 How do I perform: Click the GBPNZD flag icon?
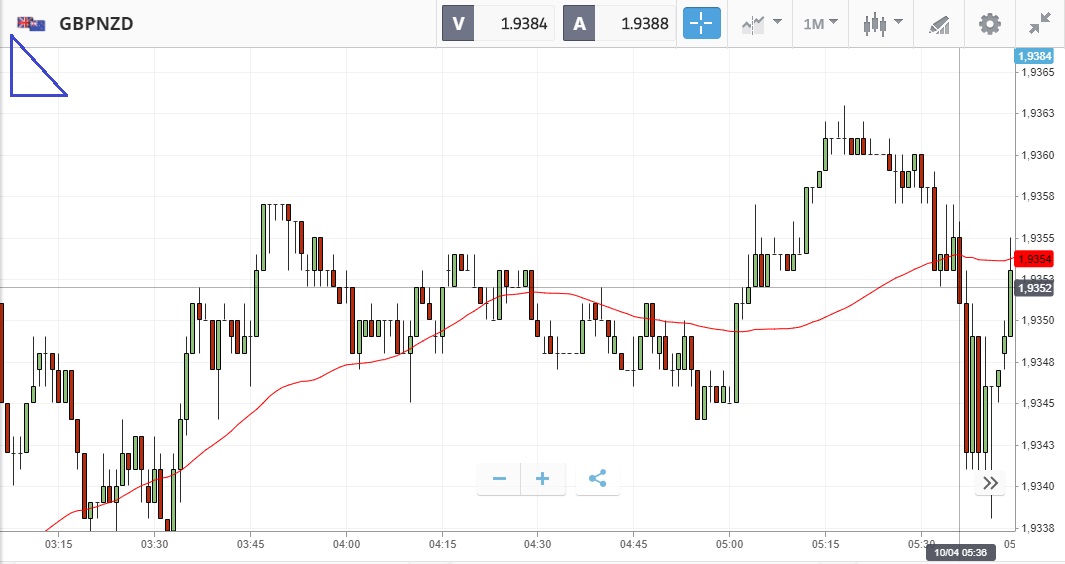[31, 24]
